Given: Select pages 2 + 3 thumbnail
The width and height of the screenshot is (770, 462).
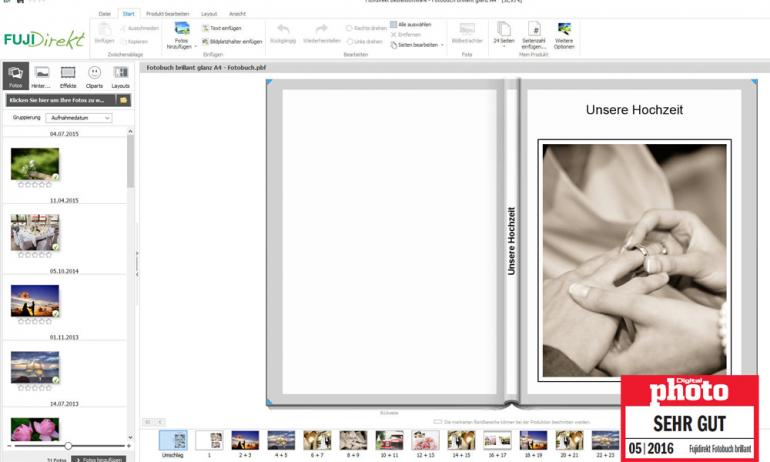Looking at the screenshot, I should click(245, 440).
